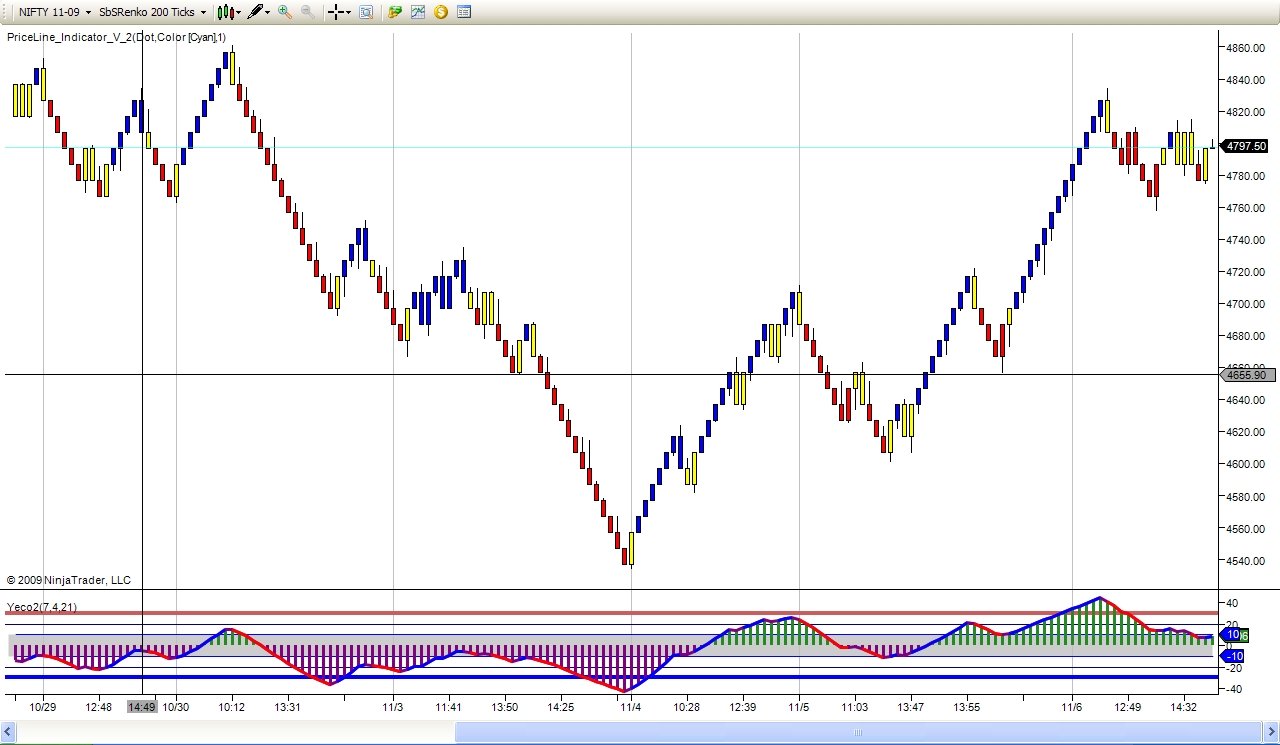Viewport: 1280px width, 745px height.
Task: Expand the crosshair cursor dropdown arrow
Action: 349,12
